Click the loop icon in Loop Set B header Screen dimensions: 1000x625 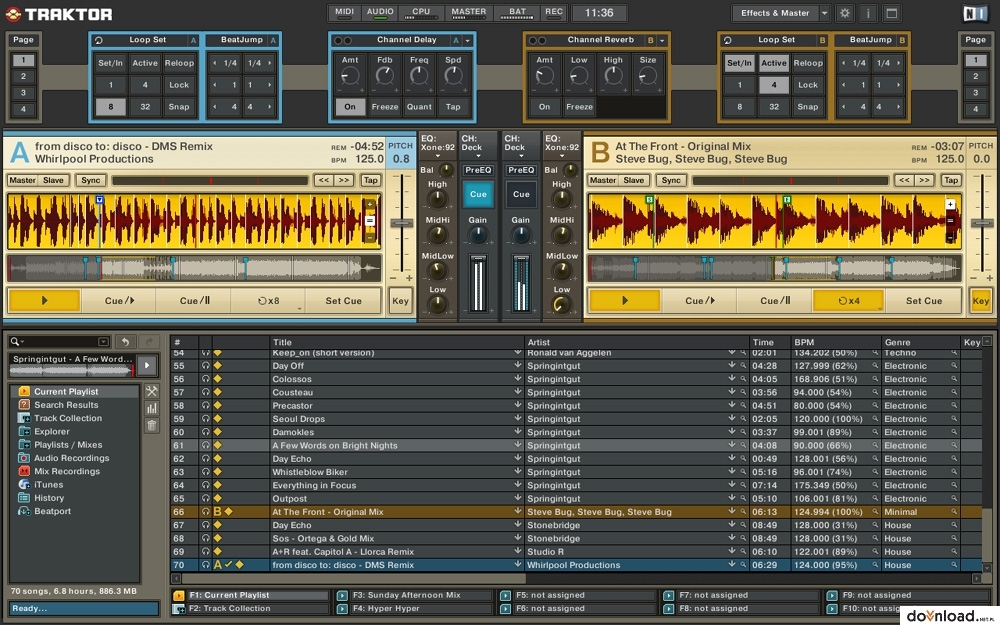point(727,40)
